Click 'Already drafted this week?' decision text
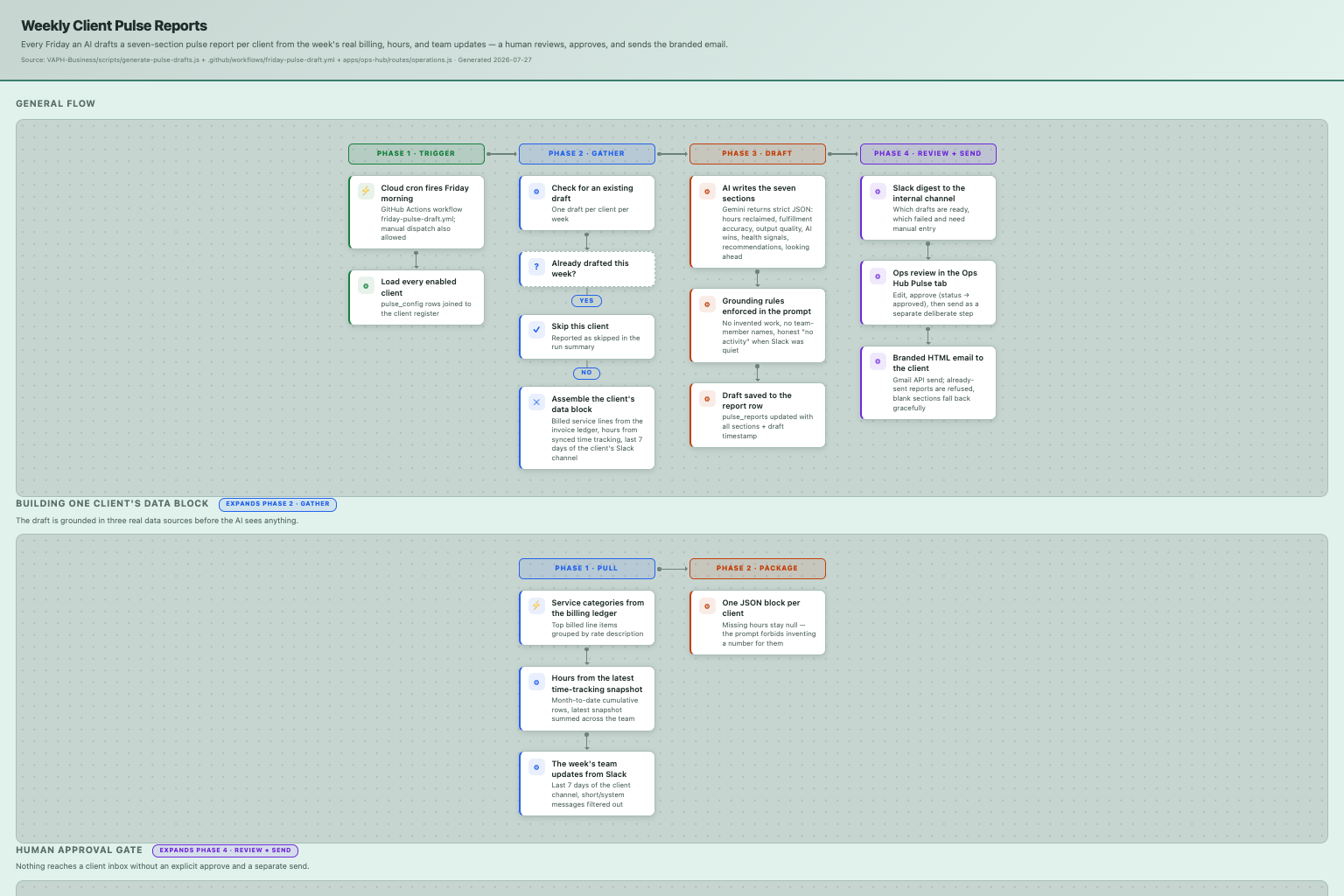The image size is (1344, 896). pyautogui.click(x=591, y=269)
